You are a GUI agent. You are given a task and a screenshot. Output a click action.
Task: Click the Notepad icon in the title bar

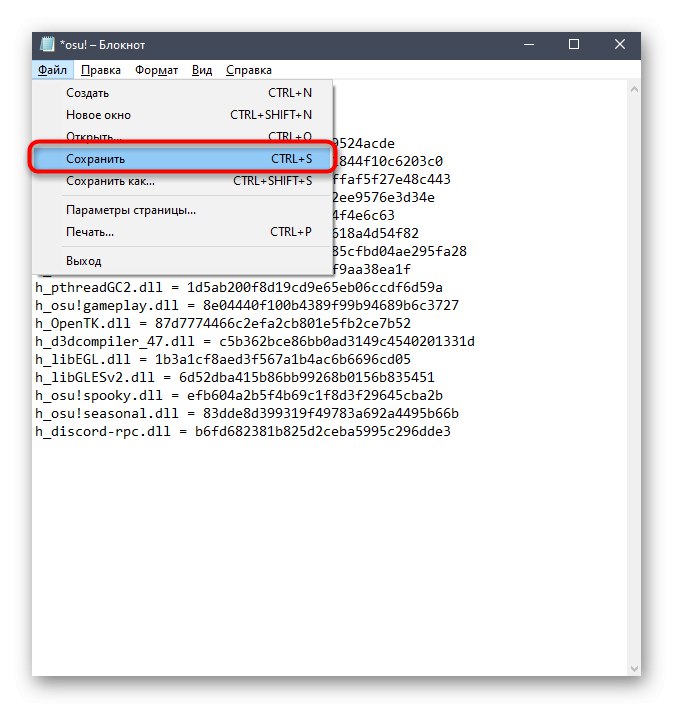(47, 44)
